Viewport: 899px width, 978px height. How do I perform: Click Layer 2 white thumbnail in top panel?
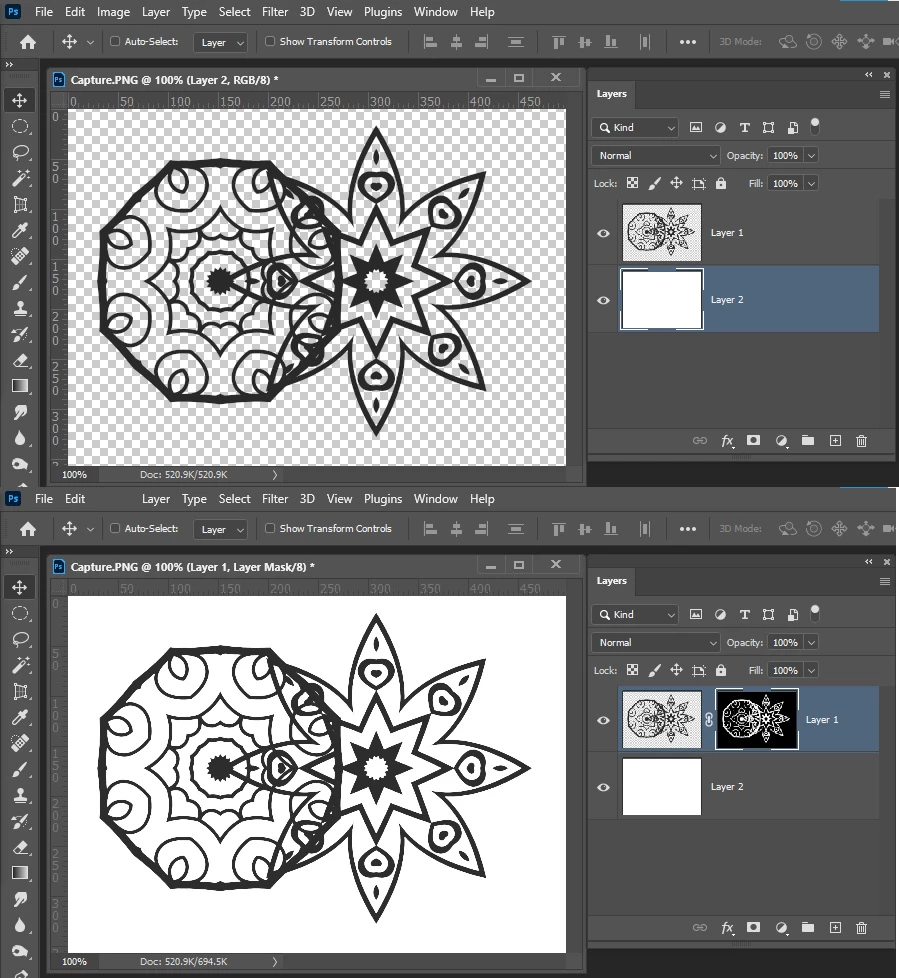pos(662,299)
